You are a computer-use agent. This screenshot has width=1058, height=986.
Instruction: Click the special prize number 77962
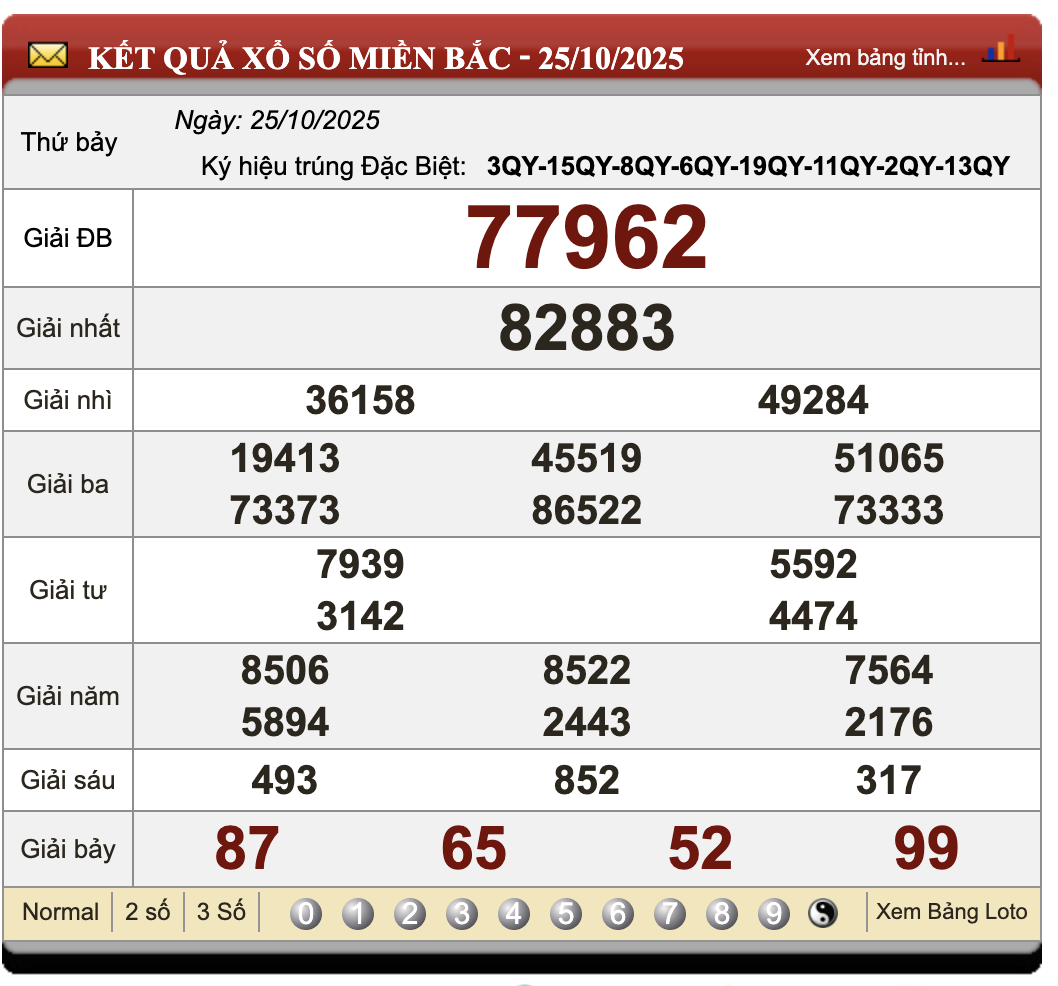(588, 237)
